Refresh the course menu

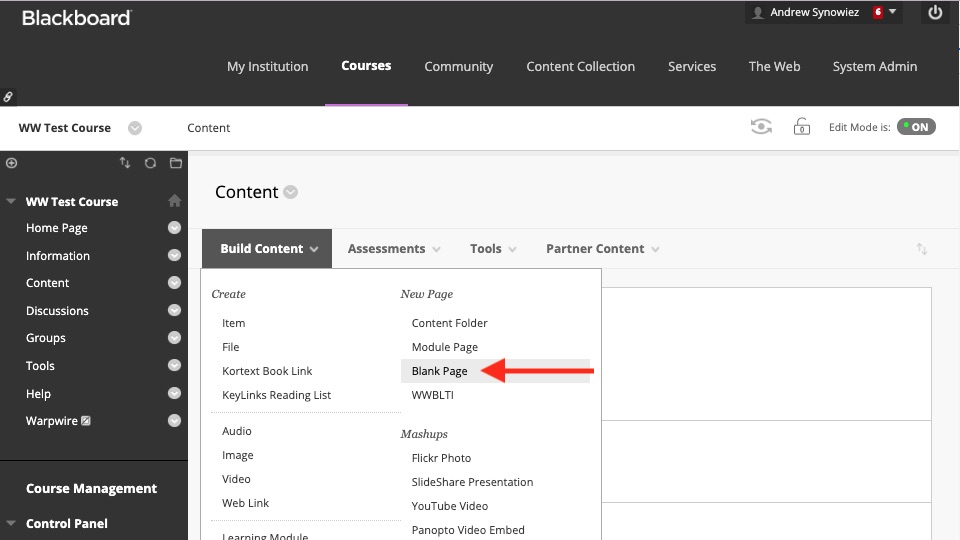pos(150,163)
